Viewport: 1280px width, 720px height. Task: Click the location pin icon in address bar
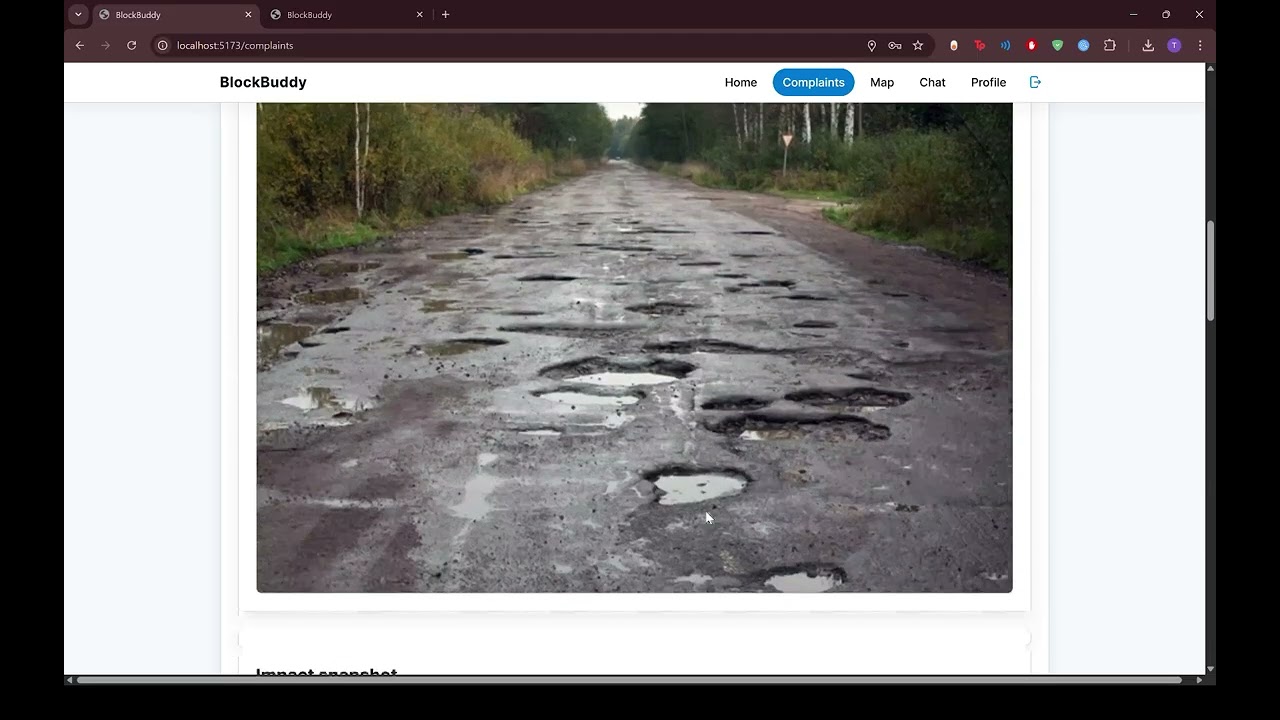(872, 45)
